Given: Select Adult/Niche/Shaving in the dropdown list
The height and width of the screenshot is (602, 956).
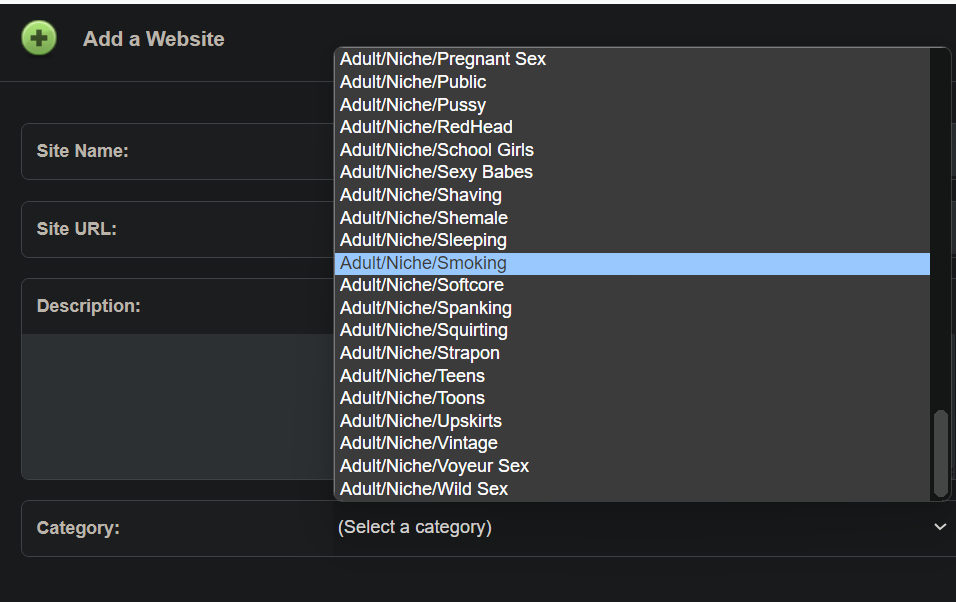Looking at the screenshot, I should [420, 195].
